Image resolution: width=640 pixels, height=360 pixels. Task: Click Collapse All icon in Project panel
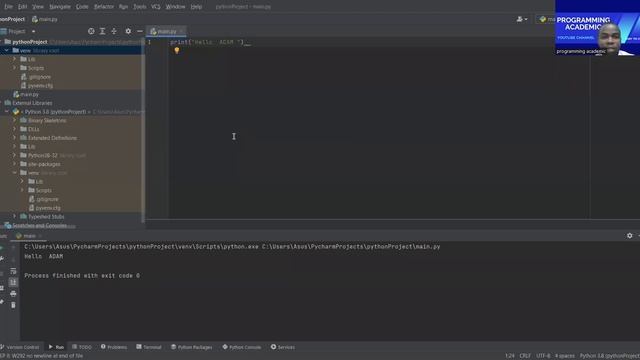pyautogui.click(x=114, y=31)
